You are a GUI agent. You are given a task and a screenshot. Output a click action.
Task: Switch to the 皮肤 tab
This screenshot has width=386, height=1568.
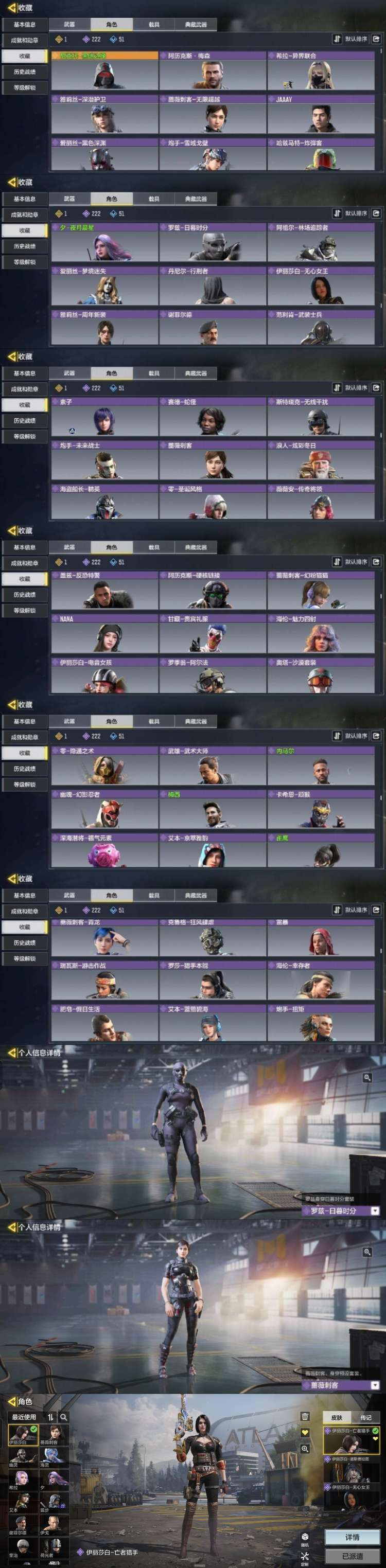coord(337,1417)
